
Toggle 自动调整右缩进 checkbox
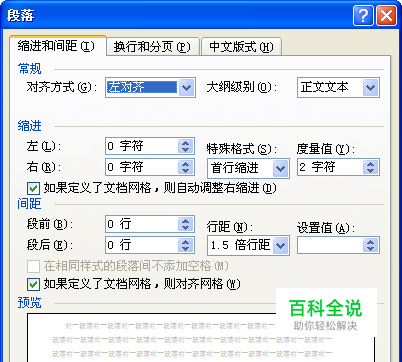click(33, 188)
